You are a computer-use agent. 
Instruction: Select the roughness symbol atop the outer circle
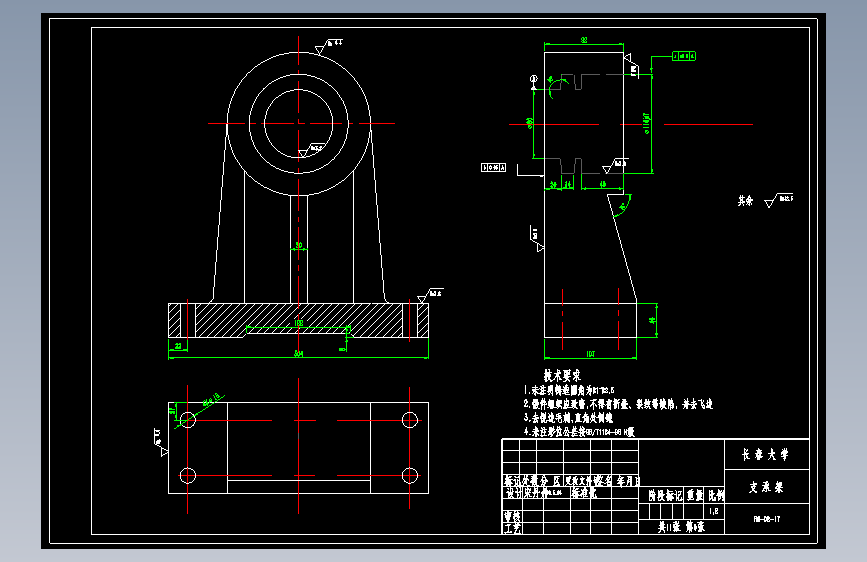[328, 46]
